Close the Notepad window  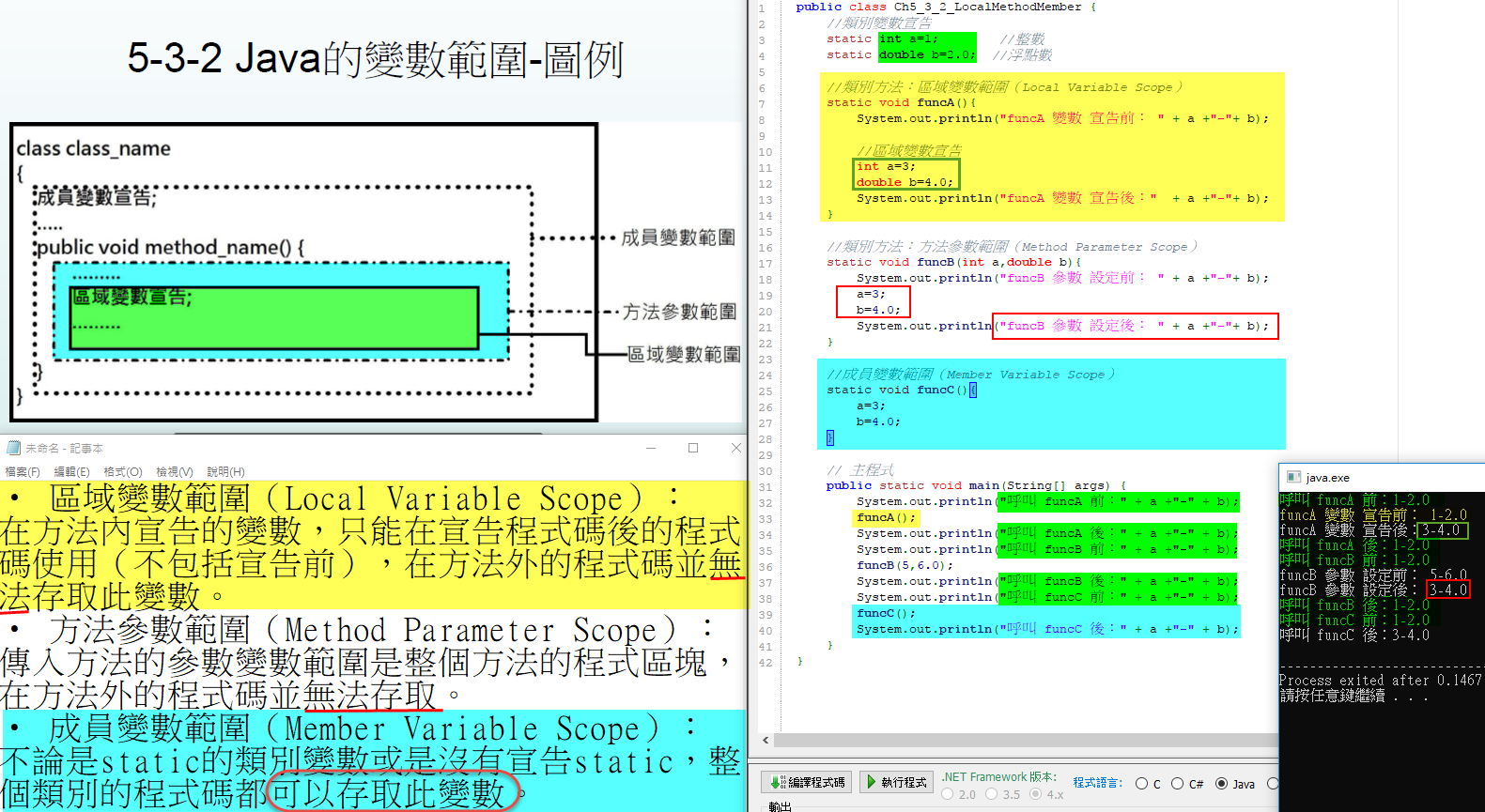[x=735, y=449]
